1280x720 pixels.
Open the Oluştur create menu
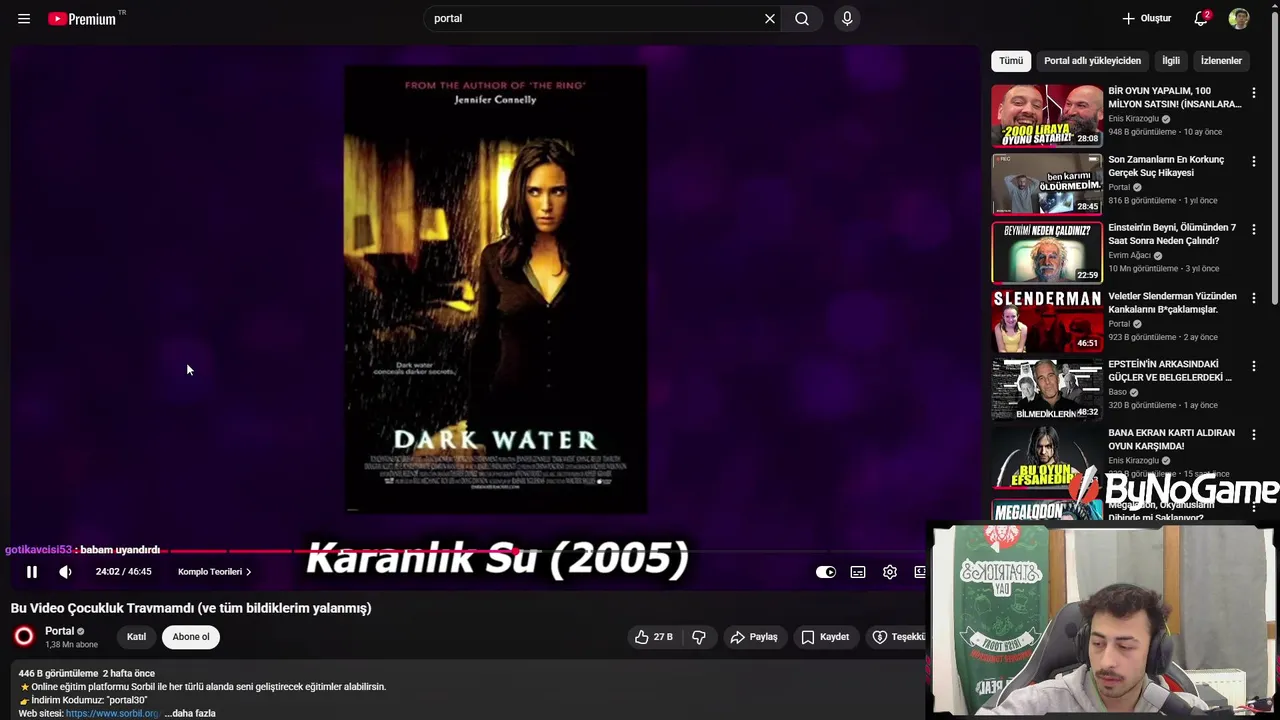point(1146,18)
